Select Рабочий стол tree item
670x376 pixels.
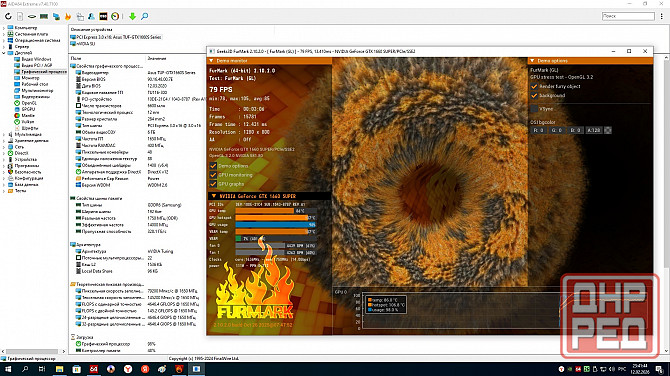click(x=35, y=84)
